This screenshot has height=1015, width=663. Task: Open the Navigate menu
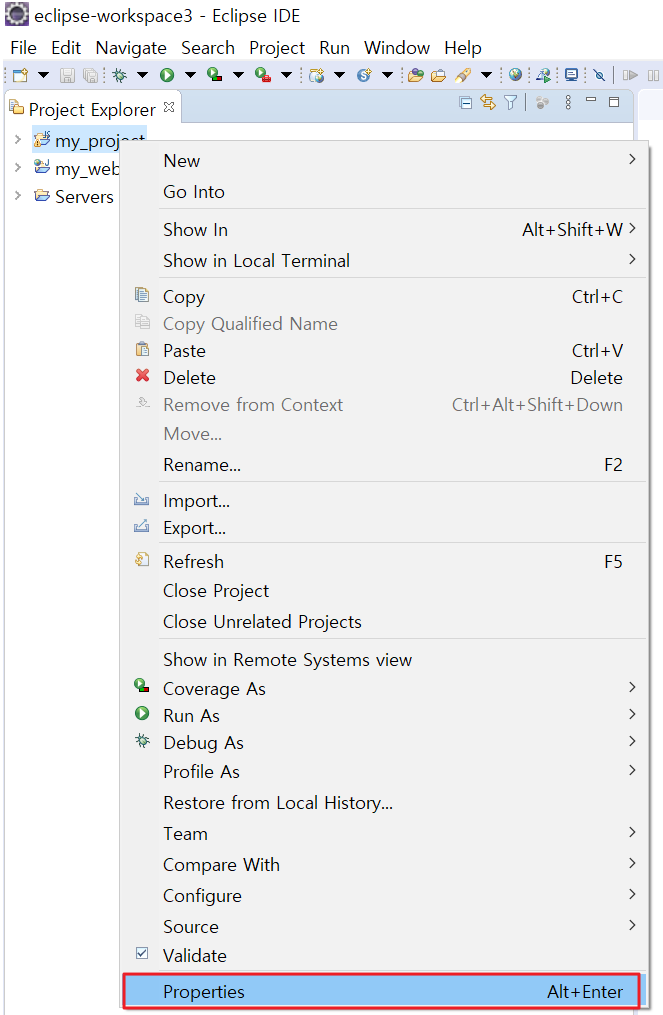point(131,47)
